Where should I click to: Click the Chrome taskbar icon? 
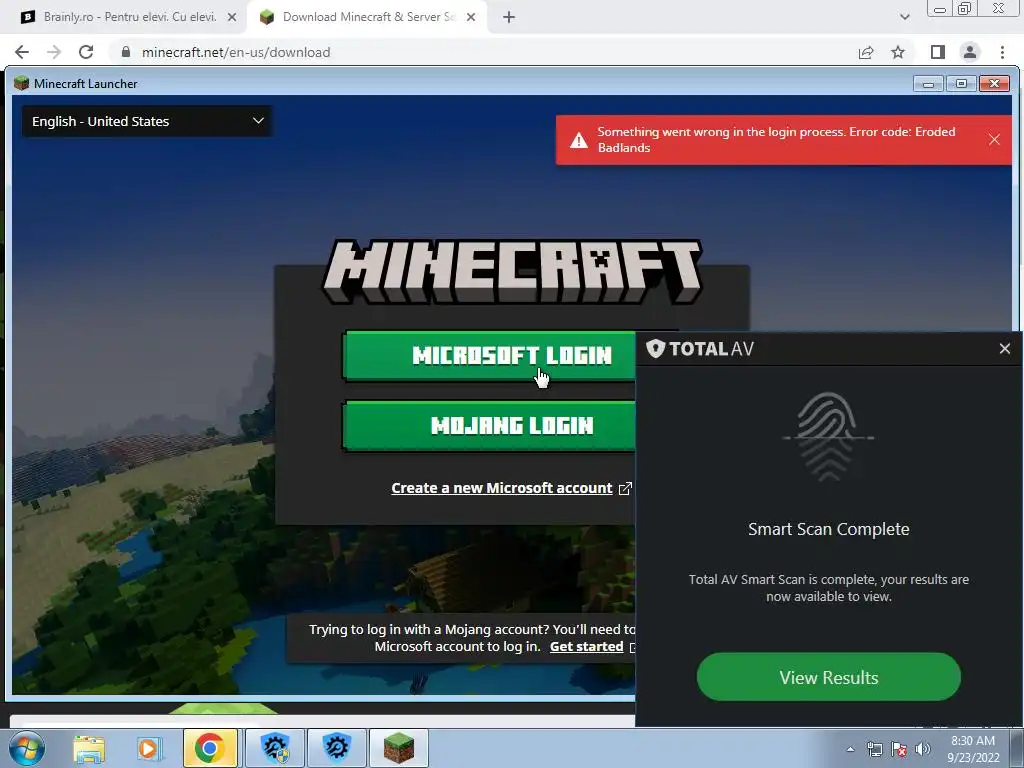[x=210, y=748]
